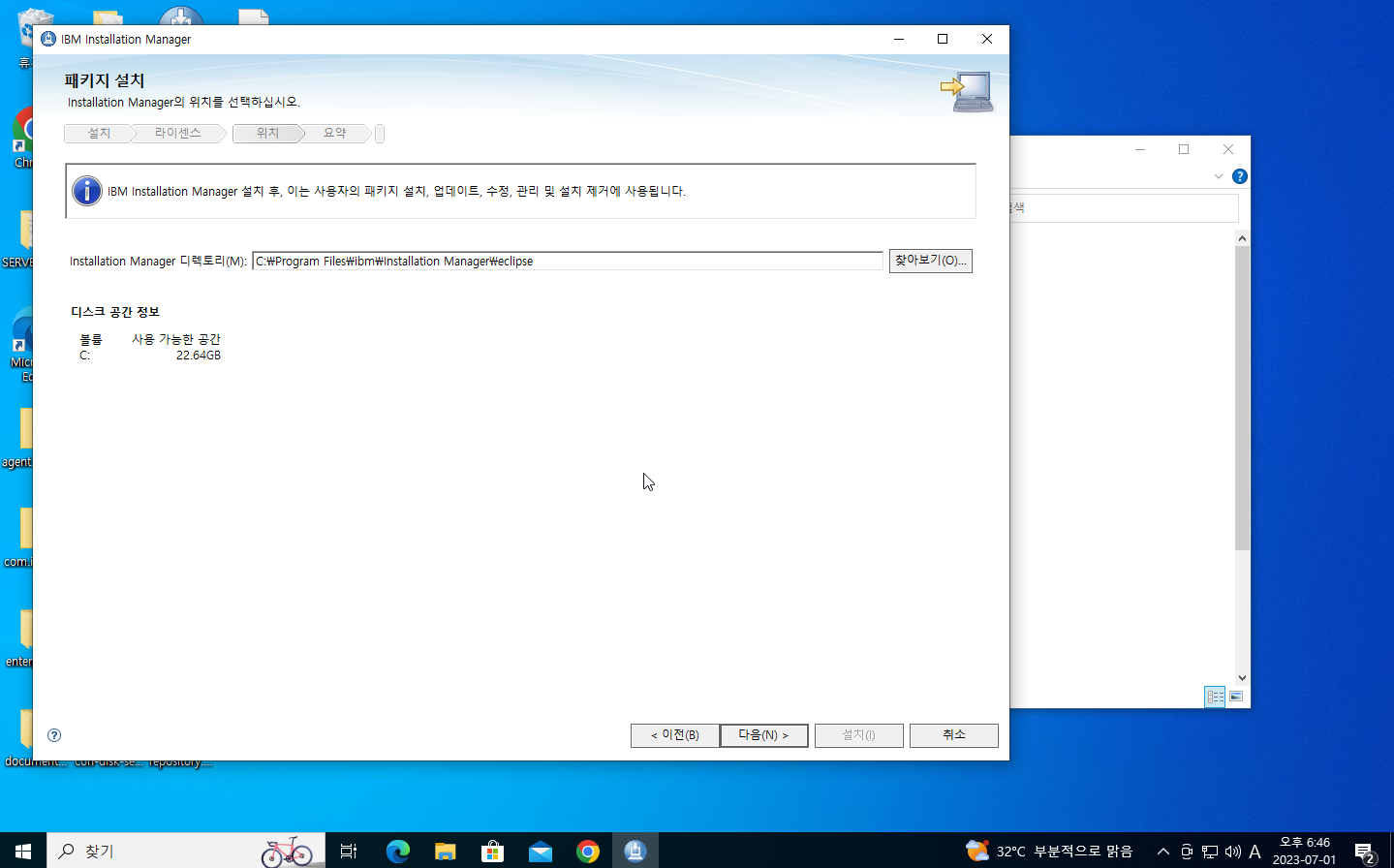Click the search field in background window
The image size is (1394, 868).
coord(1125,207)
